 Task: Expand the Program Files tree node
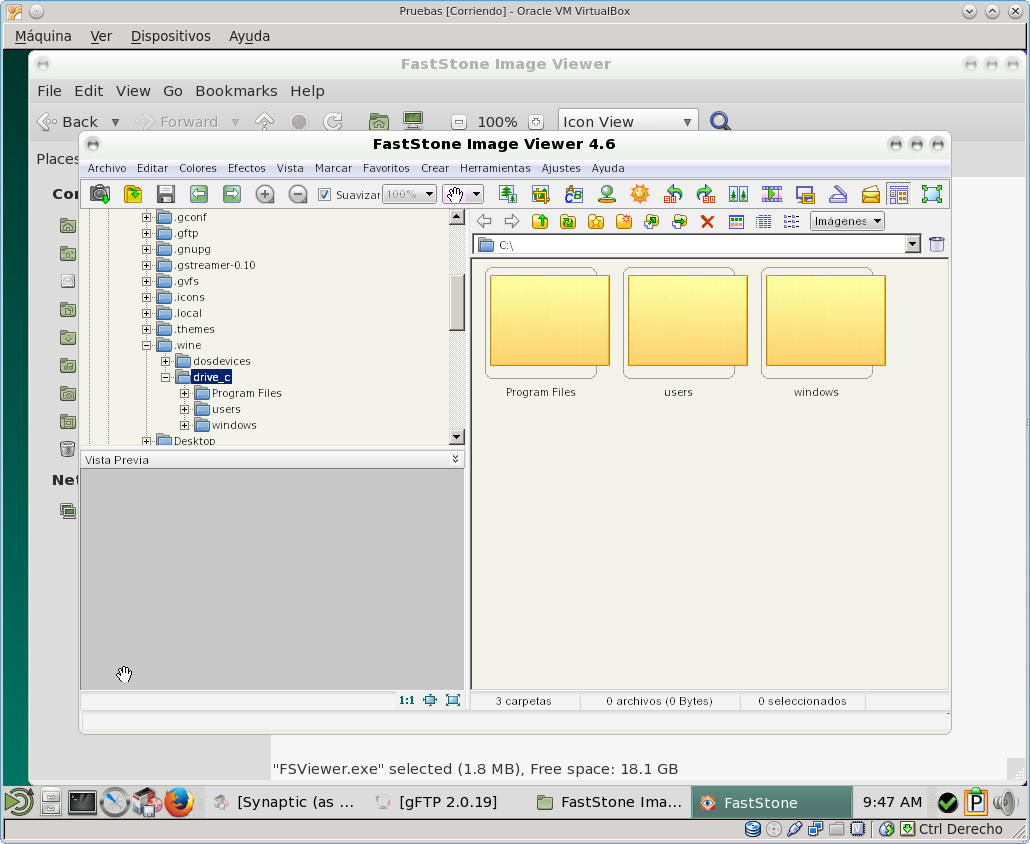click(185, 393)
